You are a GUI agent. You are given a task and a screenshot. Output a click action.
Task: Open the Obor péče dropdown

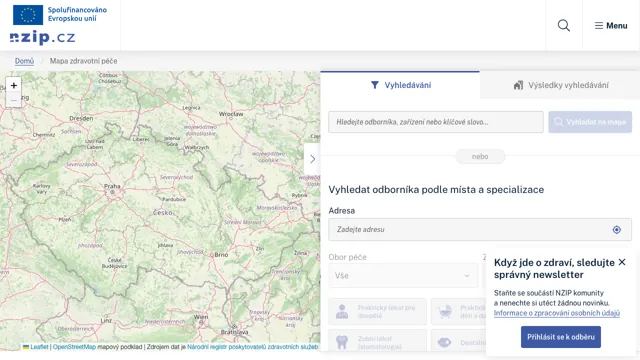(403, 276)
